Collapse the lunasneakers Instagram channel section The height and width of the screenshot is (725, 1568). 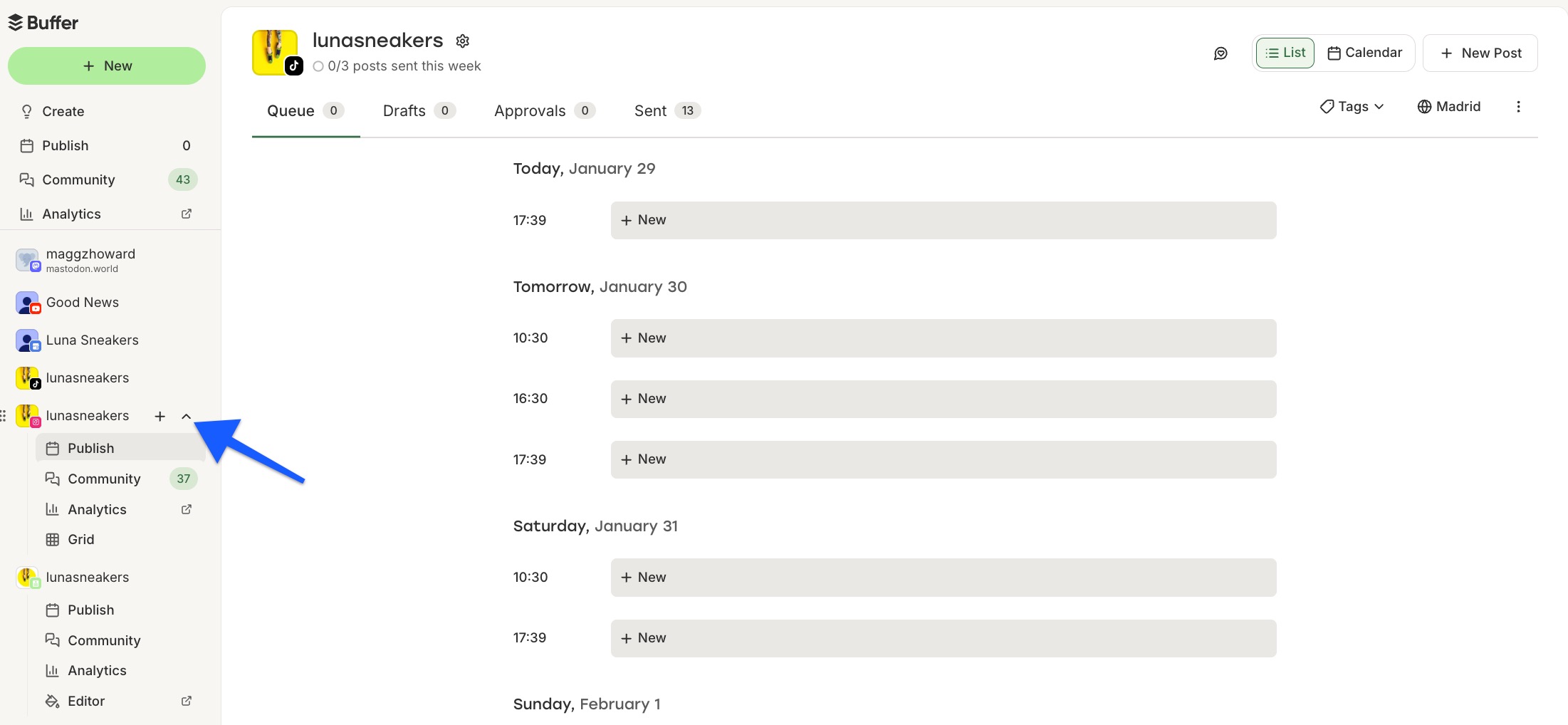(186, 416)
